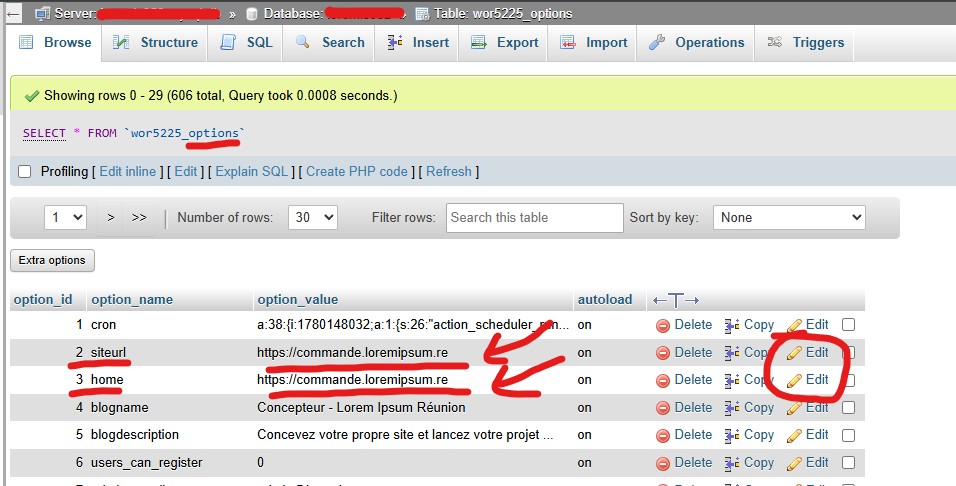Select the blogname row checkbox
Viewport: 956px width, 486px height.
pos(848,408)
